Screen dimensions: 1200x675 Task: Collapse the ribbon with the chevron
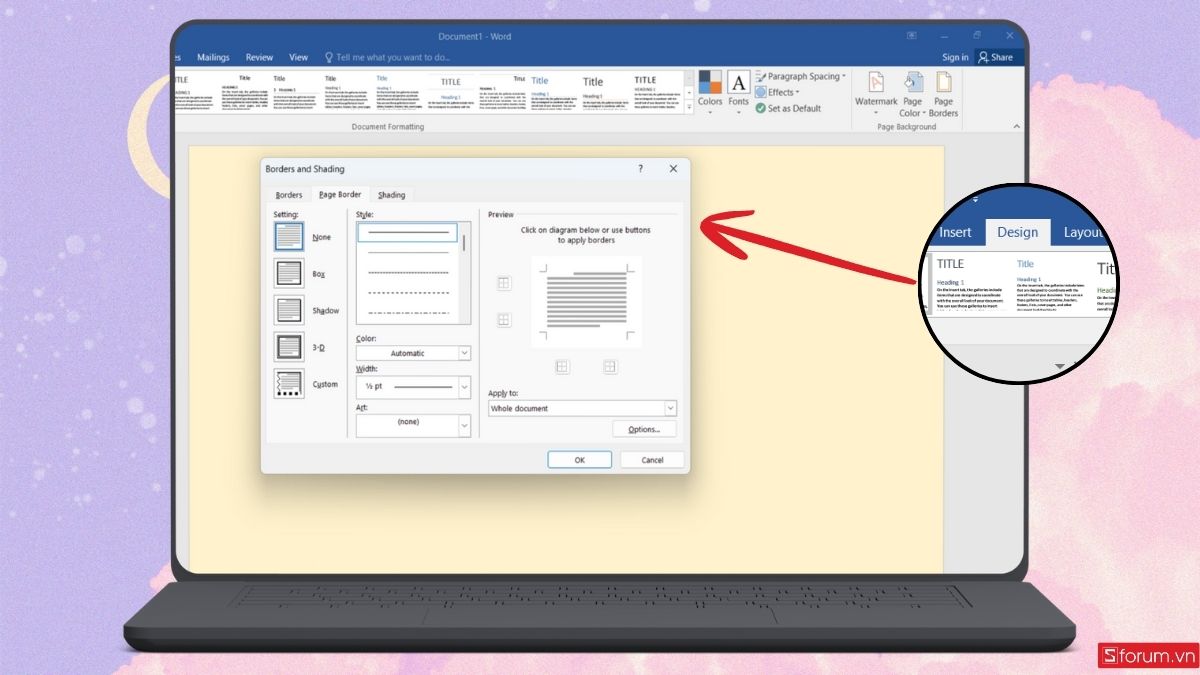1017,127
